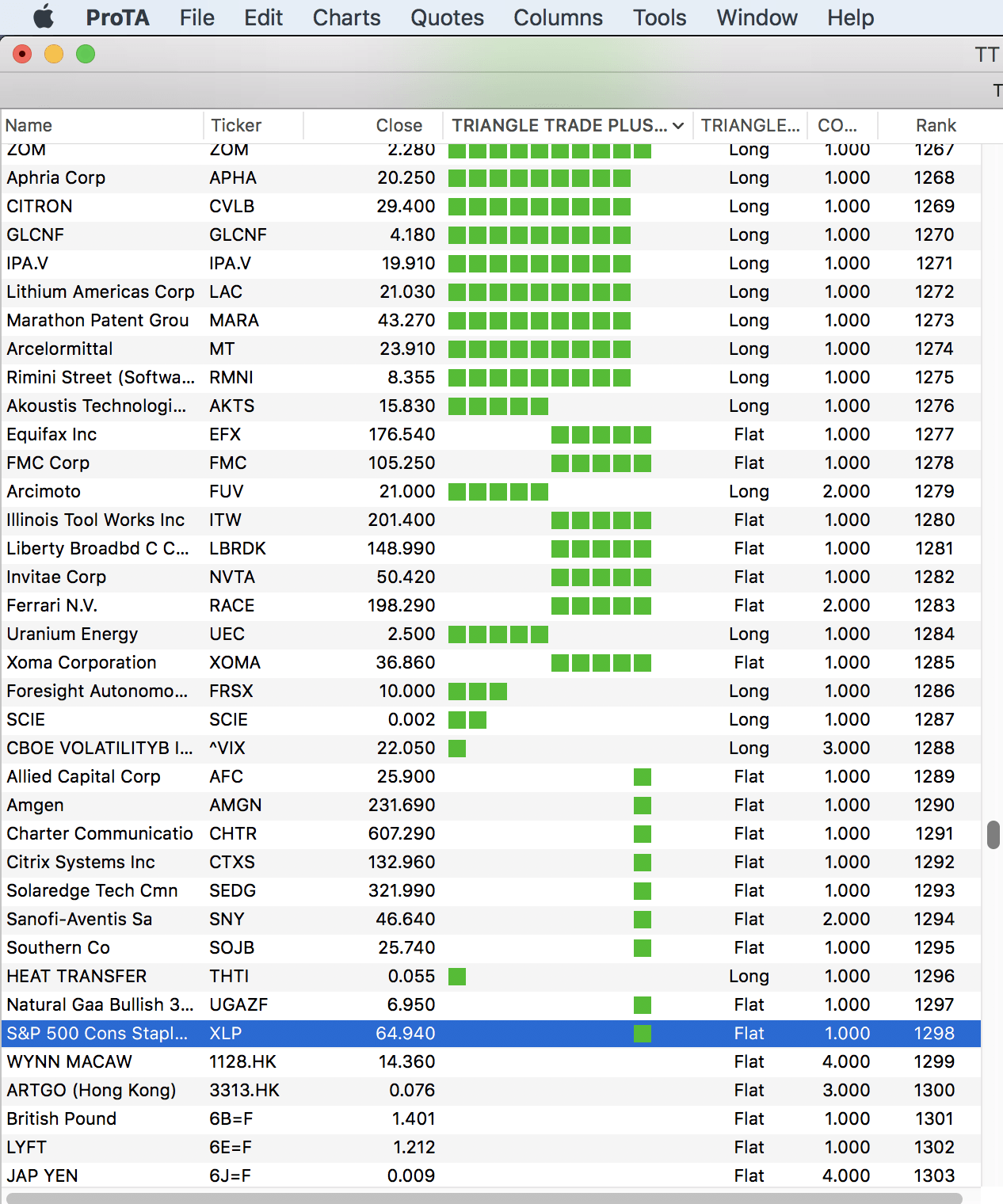The image size is (1003, 1204).
Task: Click the green window zoom button
Action: [x=86, y=54]
